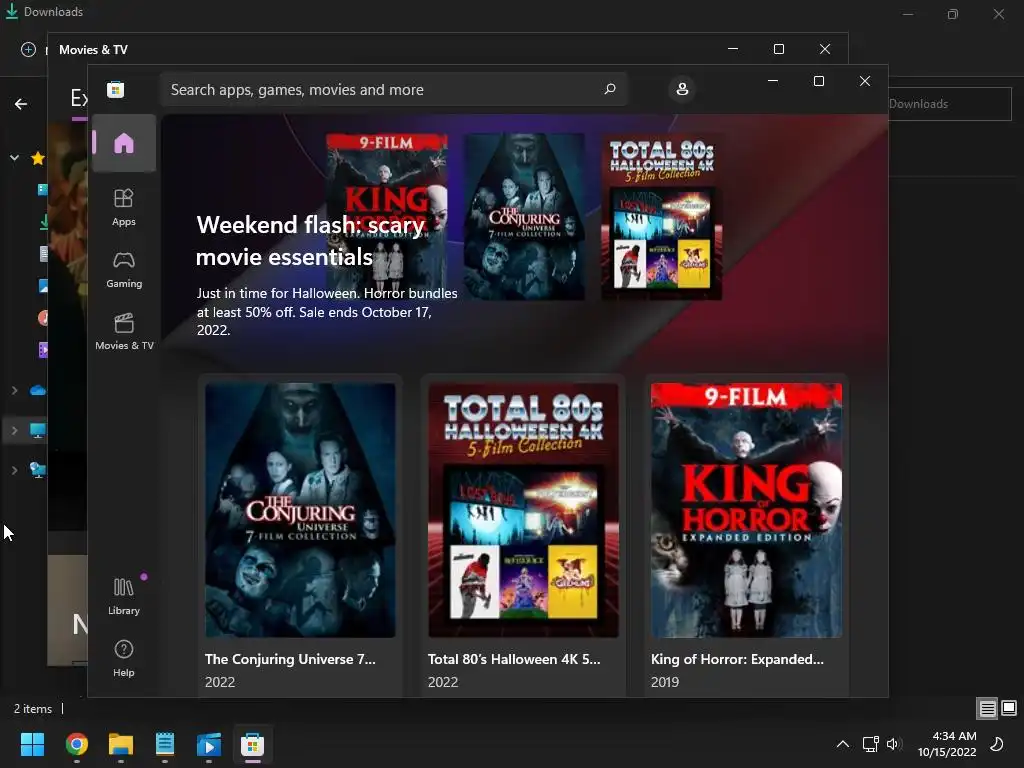Open the Home section in Microsoft Store sidebar
This screenshot has height=768, width=1024.
point(123,143)
